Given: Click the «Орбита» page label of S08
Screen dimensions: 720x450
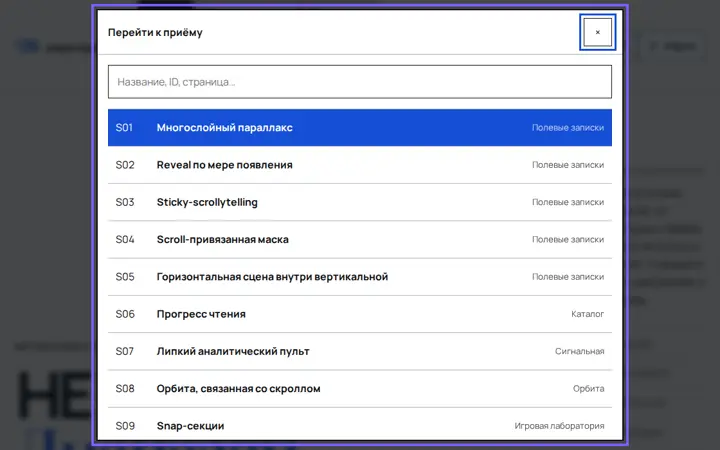Looking at the screenshot, I should (x=588, y=388).
